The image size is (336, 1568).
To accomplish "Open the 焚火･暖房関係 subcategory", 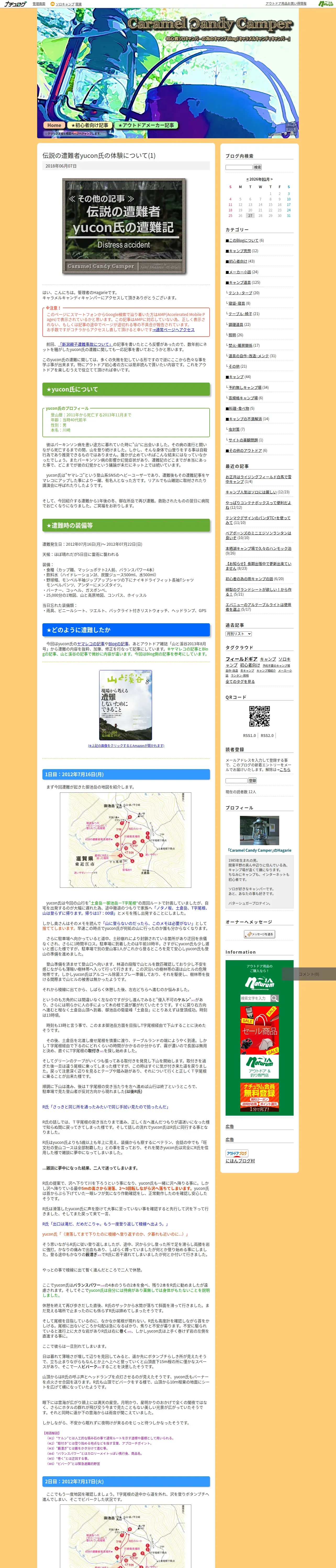I will [x=240, y=345].
